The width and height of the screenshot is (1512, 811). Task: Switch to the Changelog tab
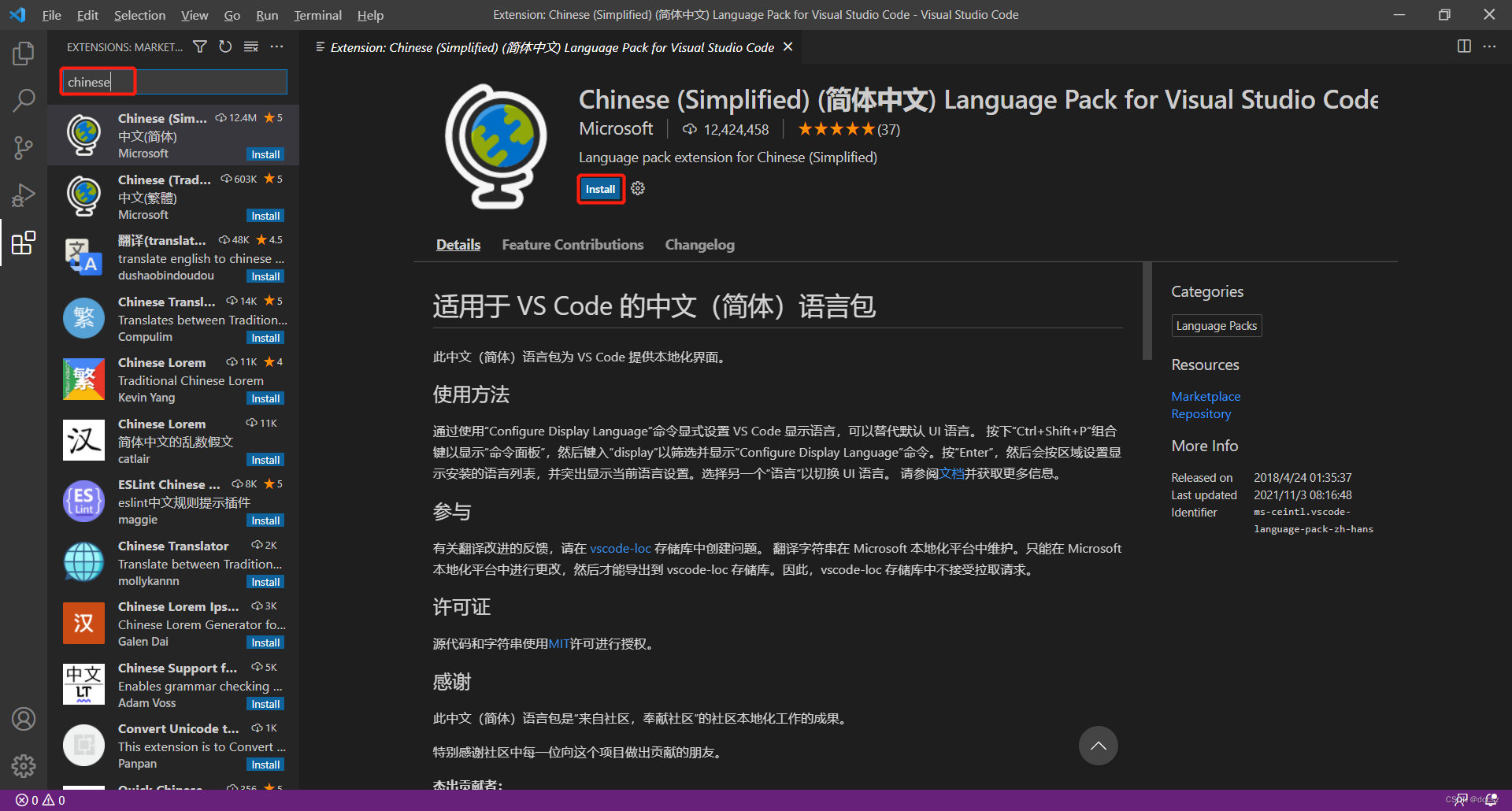click(699, 245)
